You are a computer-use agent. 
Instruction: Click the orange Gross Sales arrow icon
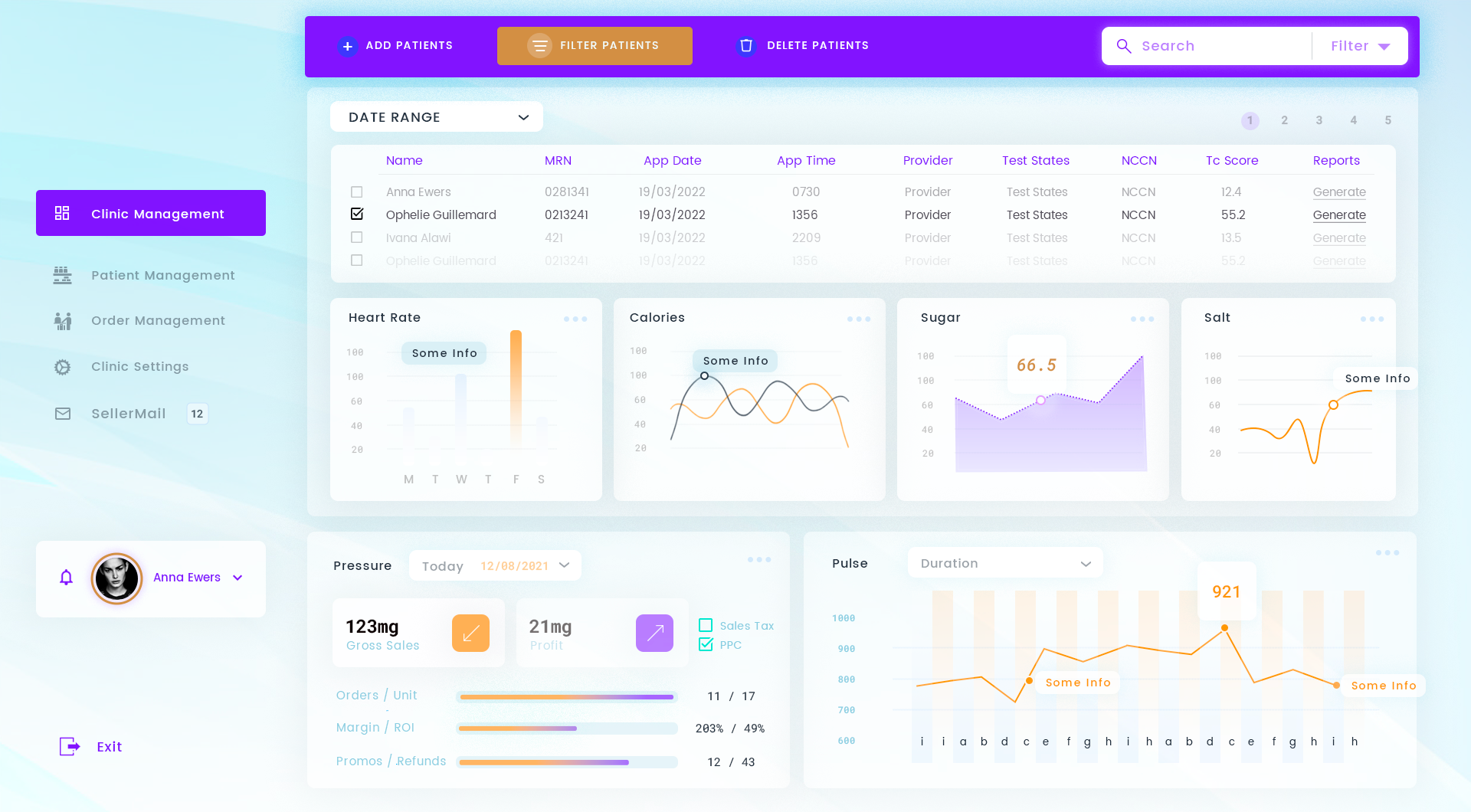click(x=470, y=634)
